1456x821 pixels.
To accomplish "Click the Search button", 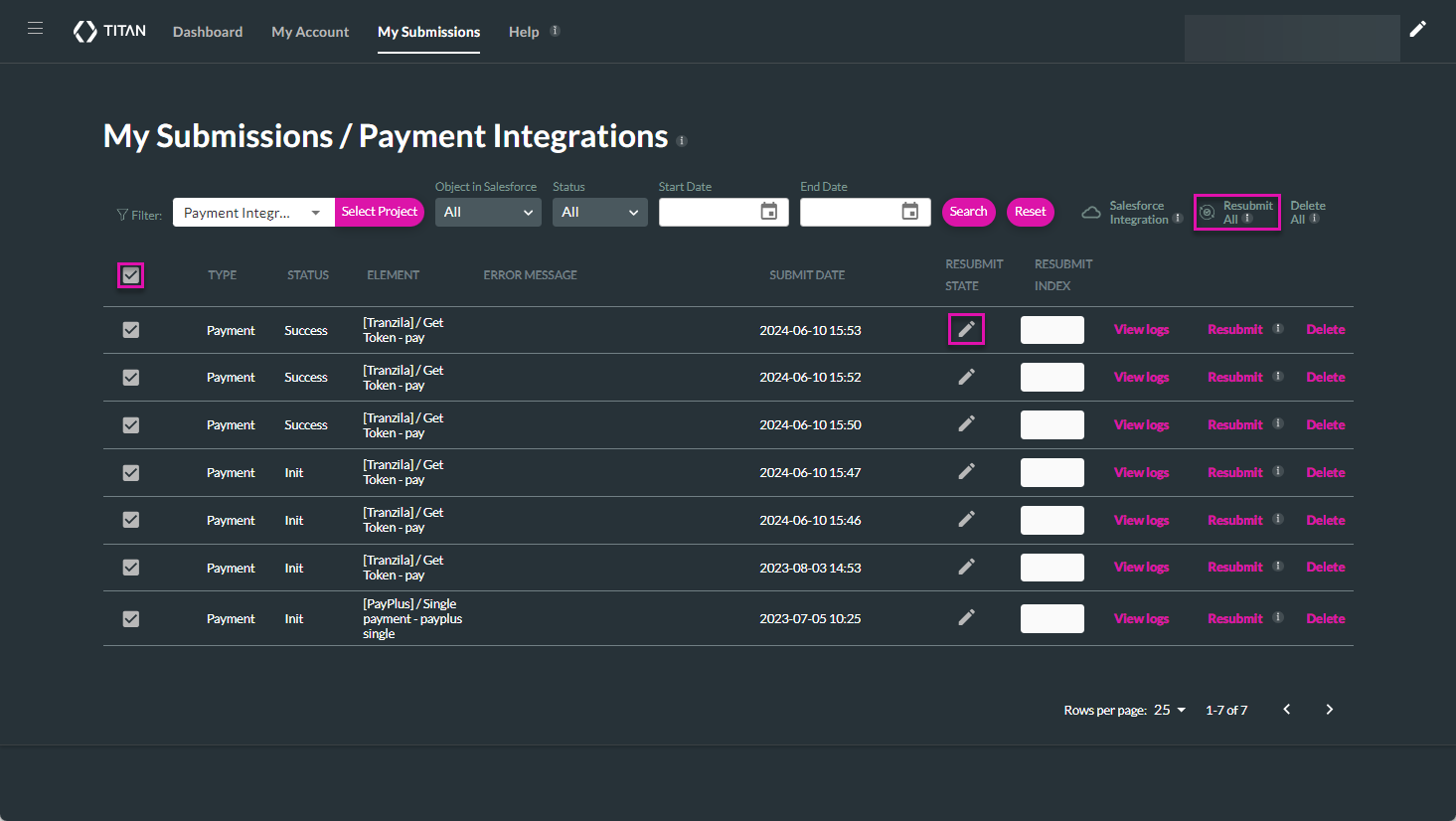I will 968,212.
